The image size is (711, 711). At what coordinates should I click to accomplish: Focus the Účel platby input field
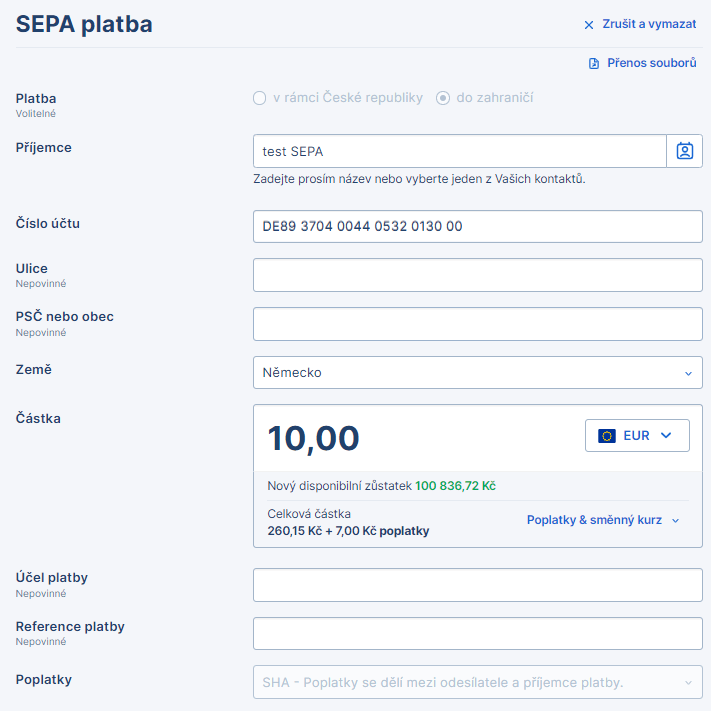tap(477, 585)
